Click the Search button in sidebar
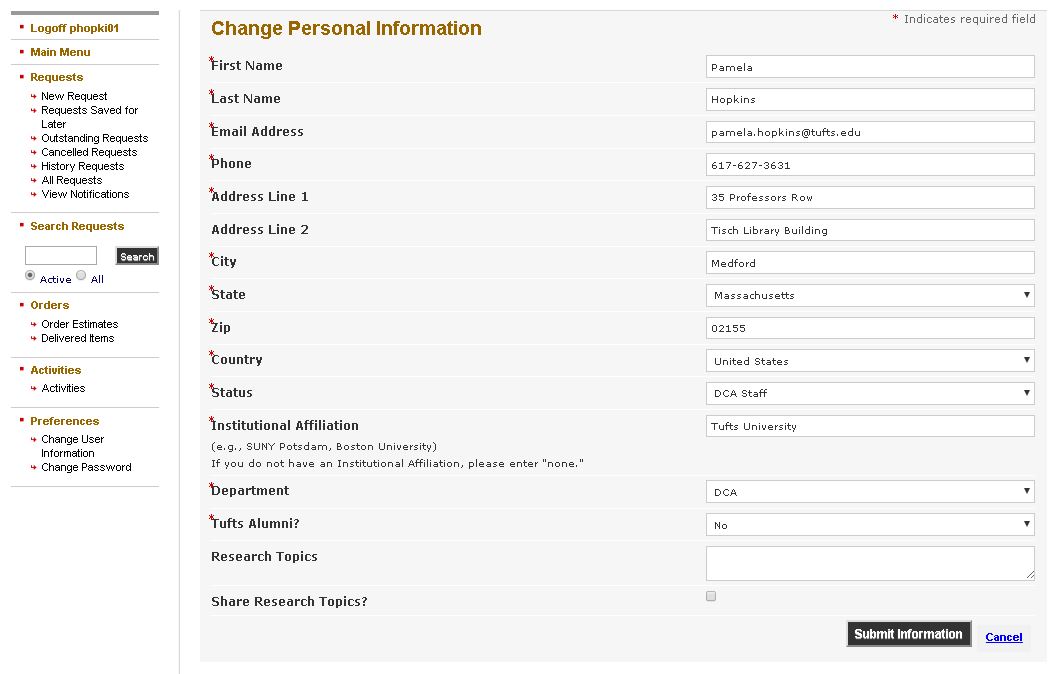The height and width of the screenshot is (674, 1062). click(137, 256)
